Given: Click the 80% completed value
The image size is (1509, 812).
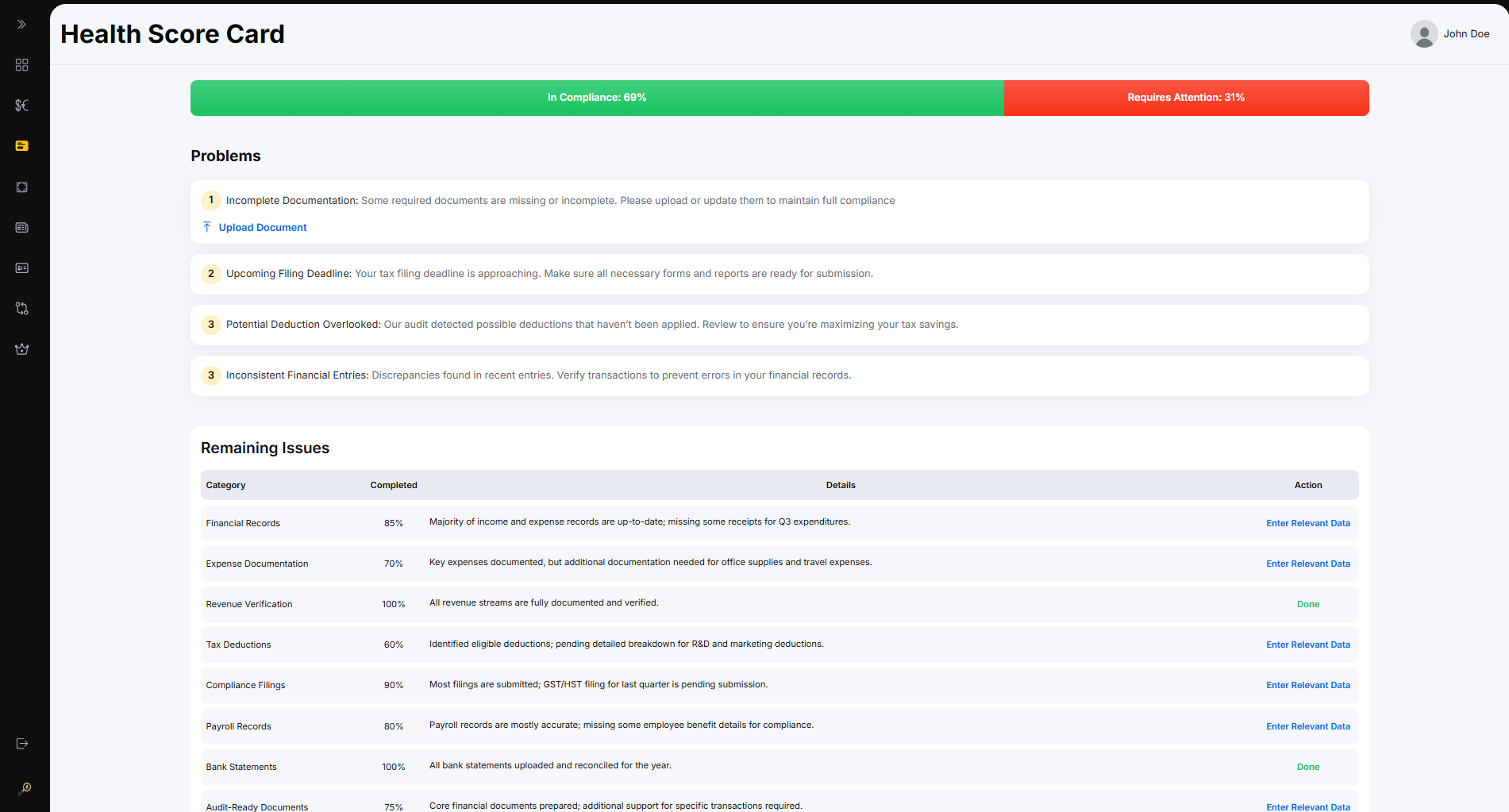Looking at the screenshot, I should [x=394, y=726].
